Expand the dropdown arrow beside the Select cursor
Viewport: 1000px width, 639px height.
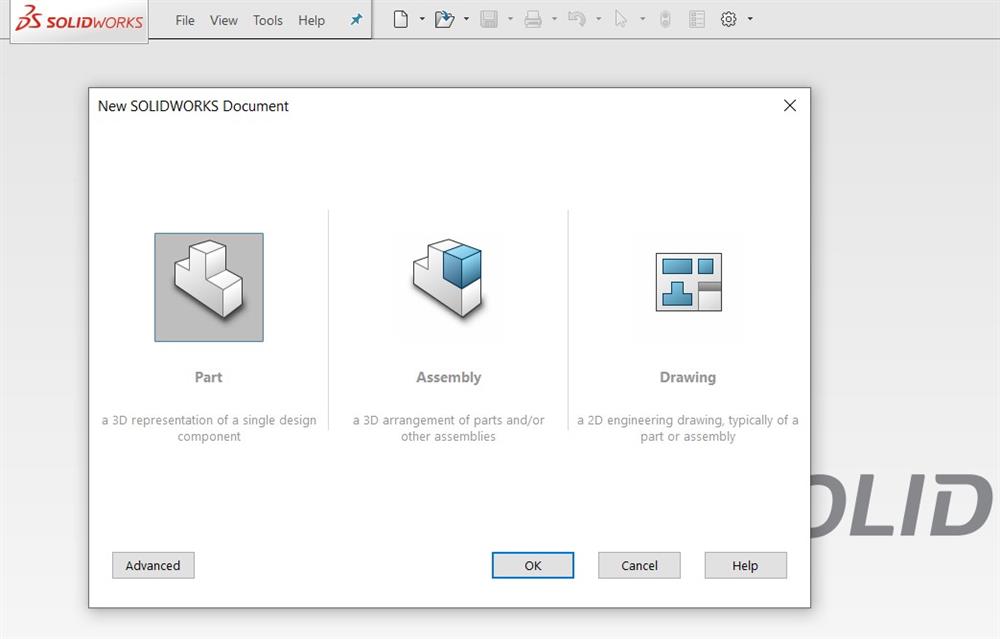[642, 19]
